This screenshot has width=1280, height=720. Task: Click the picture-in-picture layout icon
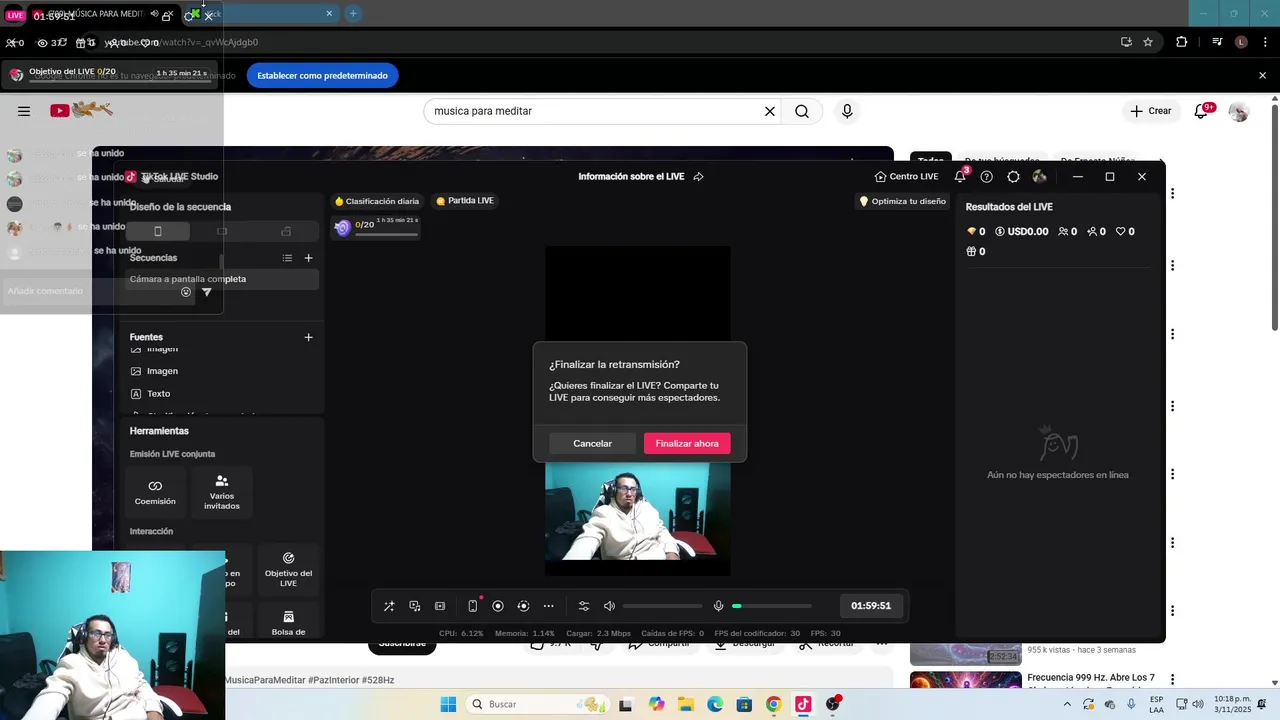tap(440, 606)
